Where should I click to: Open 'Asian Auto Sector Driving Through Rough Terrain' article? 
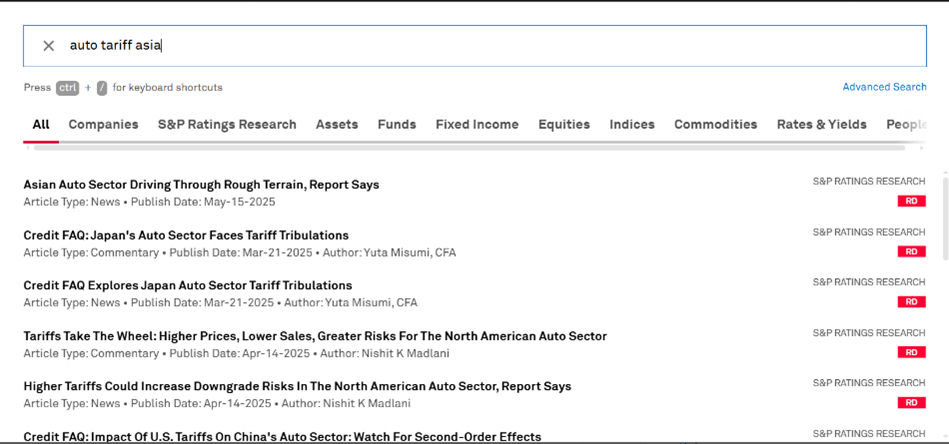[x=202, y=184]
